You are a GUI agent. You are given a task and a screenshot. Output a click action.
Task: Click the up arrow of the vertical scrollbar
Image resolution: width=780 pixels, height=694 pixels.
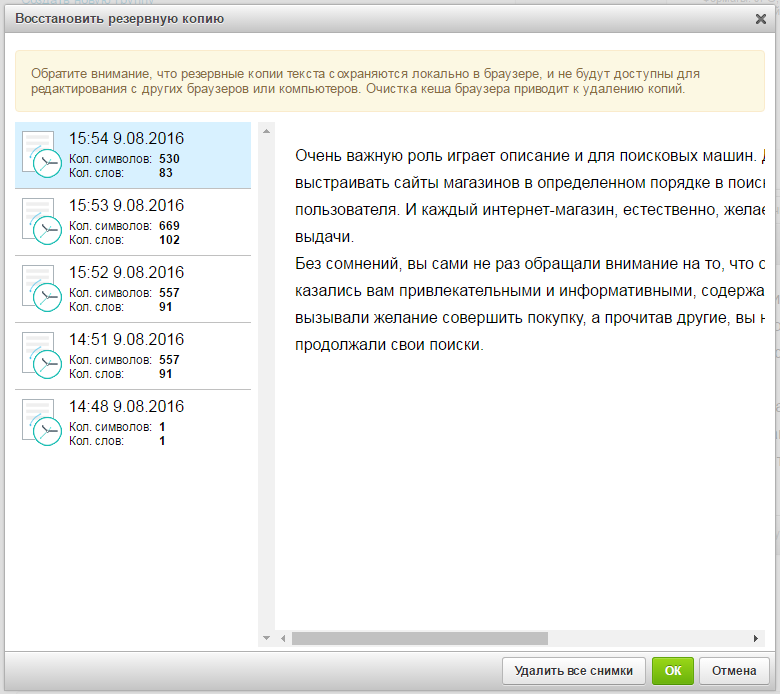266,130
